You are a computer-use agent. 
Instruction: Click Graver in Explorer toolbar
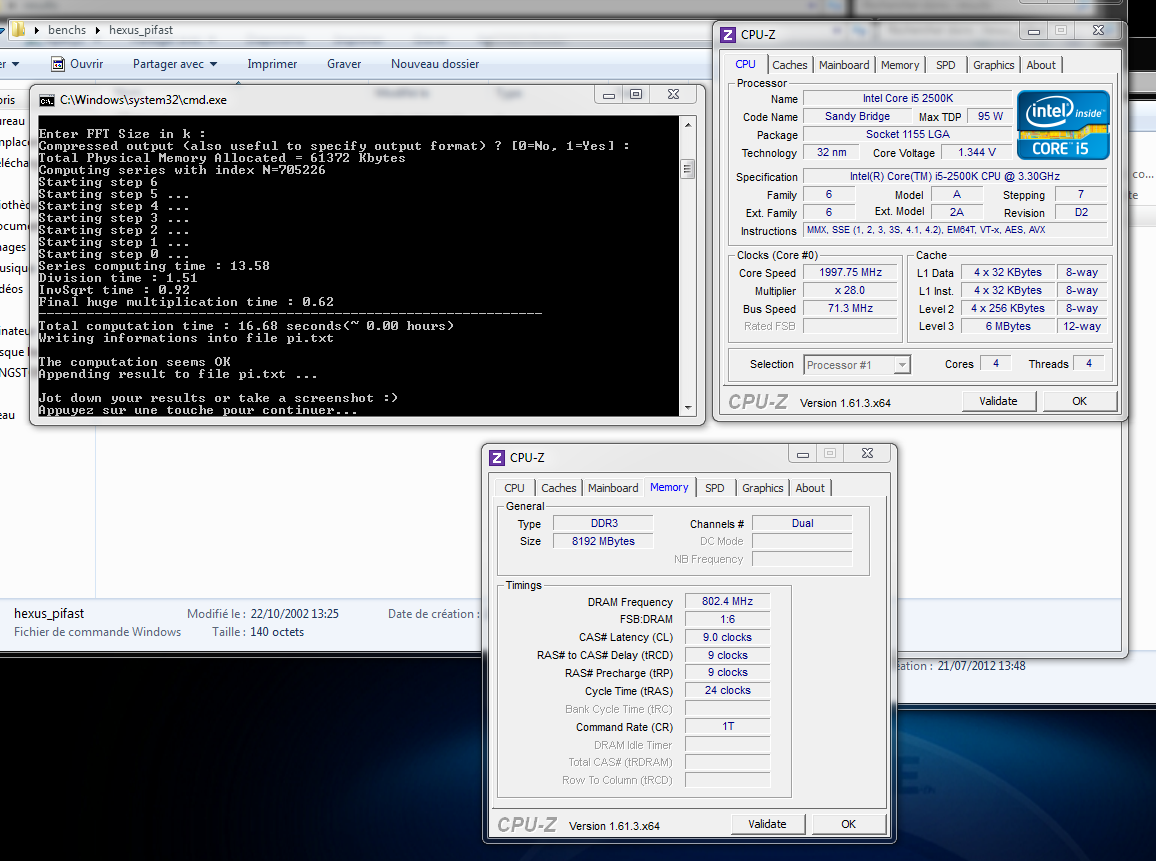344,64
